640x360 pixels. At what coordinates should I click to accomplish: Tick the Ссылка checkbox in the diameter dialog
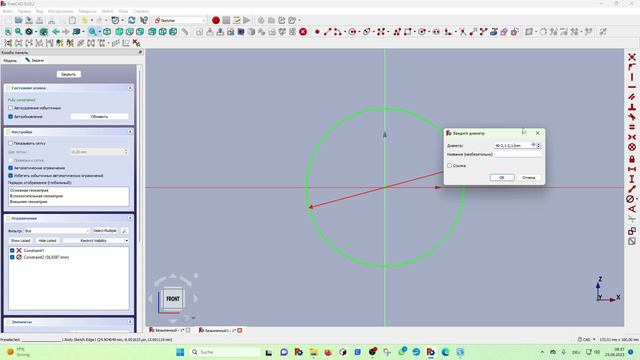click(x=449, y=166)
